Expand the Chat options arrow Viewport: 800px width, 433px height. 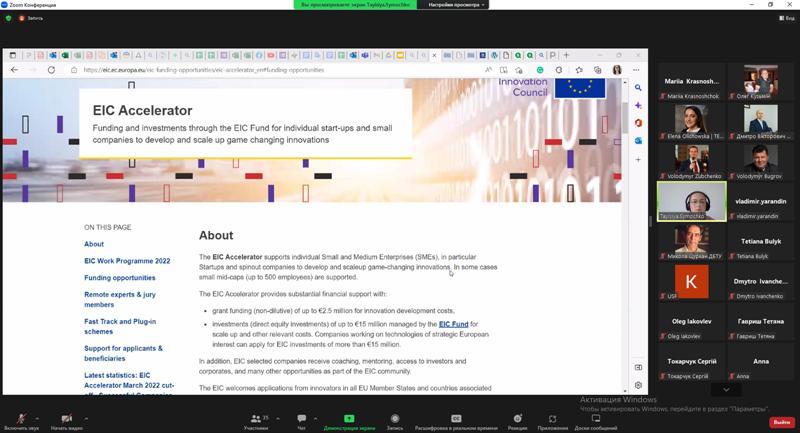point(315,419)
